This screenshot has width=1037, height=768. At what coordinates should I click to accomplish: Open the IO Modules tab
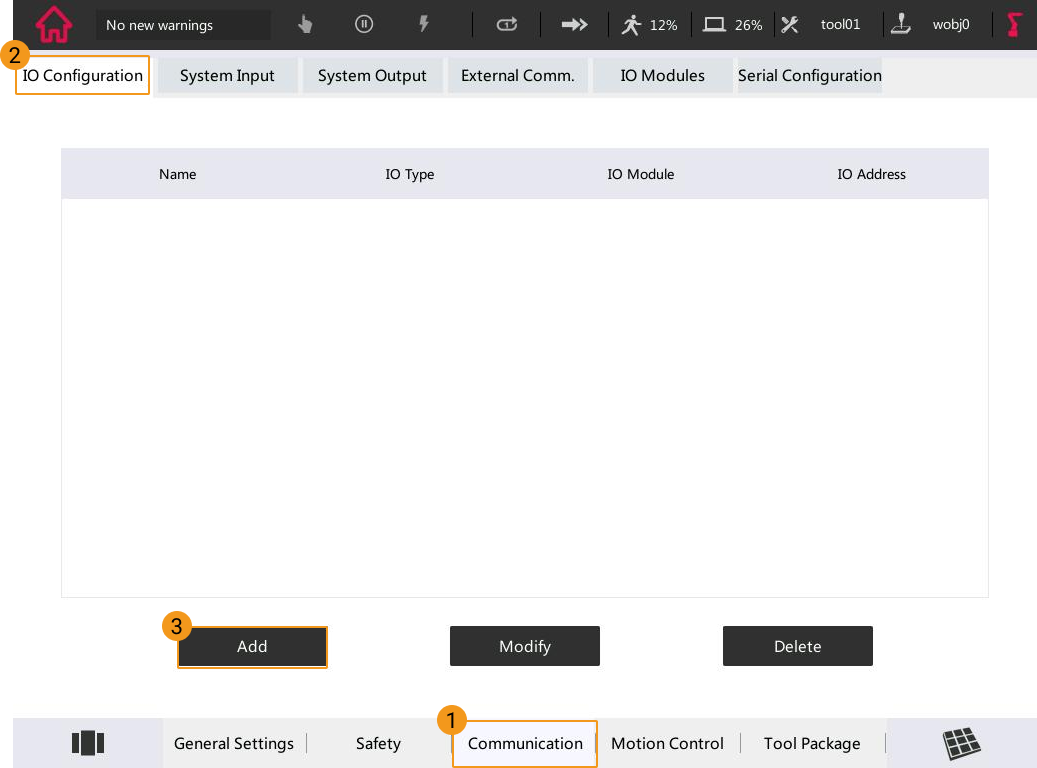tap(662, 76)
